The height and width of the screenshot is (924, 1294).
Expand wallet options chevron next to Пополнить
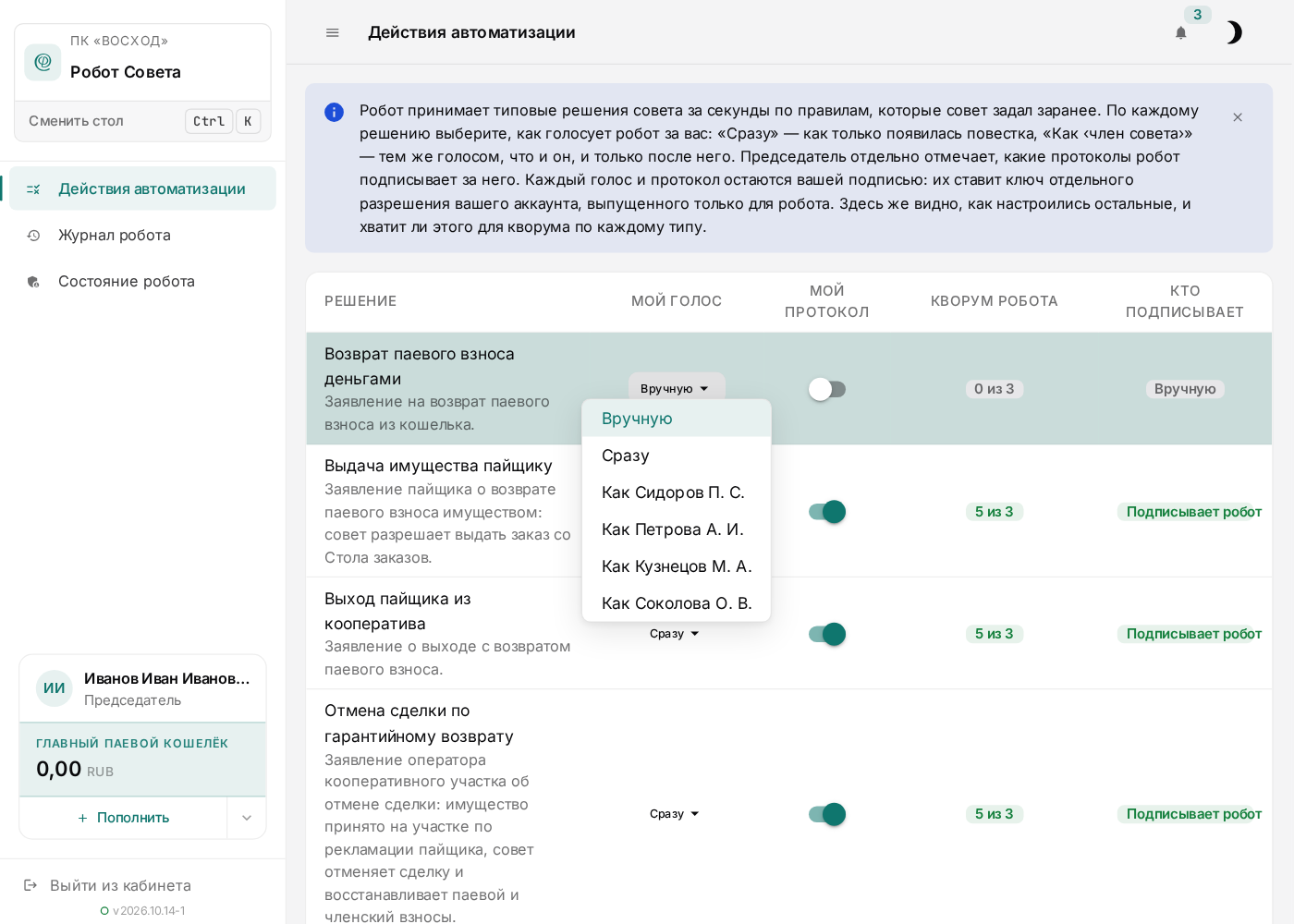tap(247, 818)
